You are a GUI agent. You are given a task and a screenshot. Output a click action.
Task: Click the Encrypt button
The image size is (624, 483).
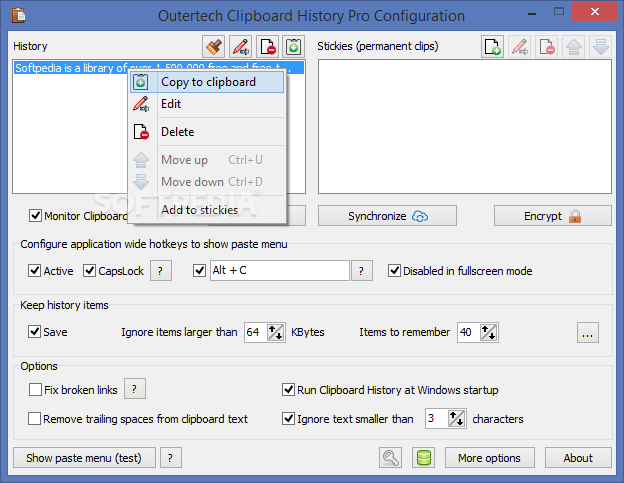[553, 216]
